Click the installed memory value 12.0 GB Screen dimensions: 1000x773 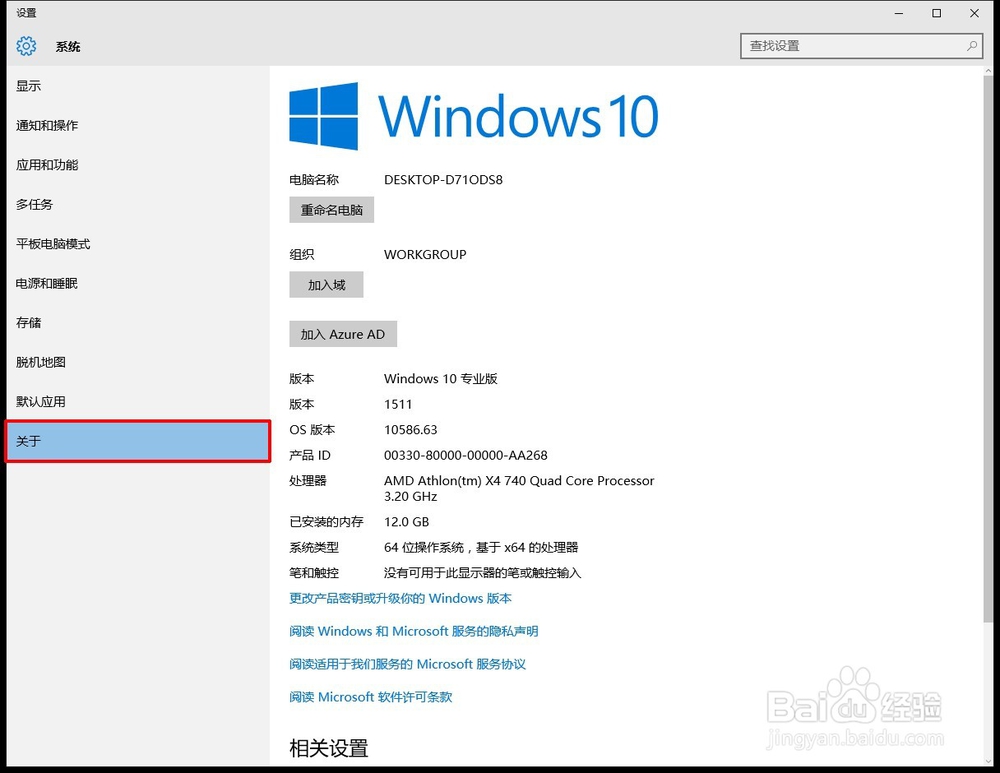(x=406, y=522)
